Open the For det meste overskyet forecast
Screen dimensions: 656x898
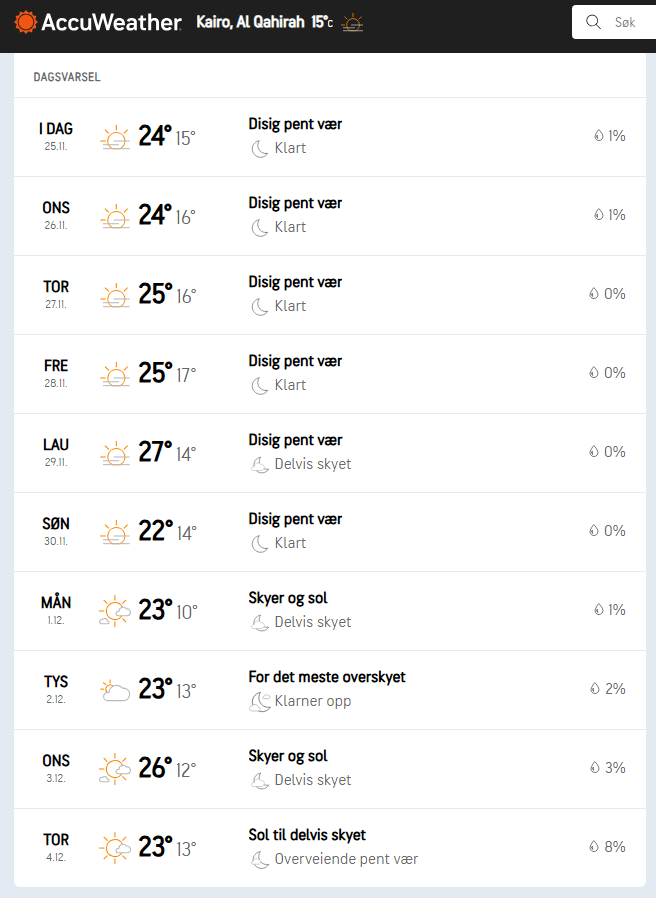327,677
